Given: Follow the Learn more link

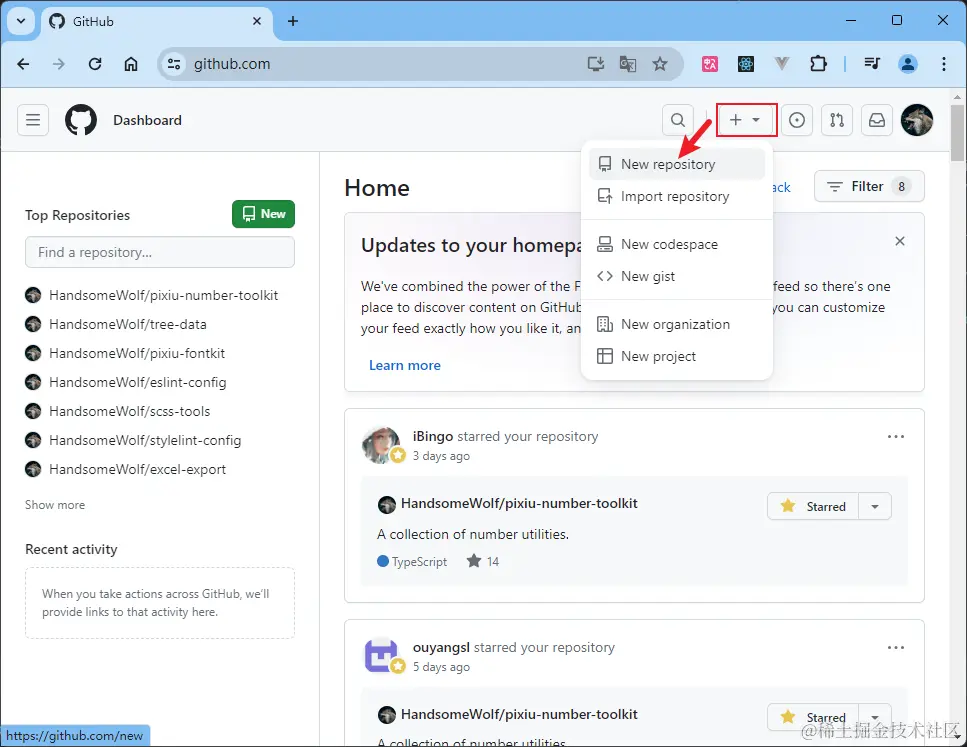Looking at the screenshot, I should pos(405,365).
